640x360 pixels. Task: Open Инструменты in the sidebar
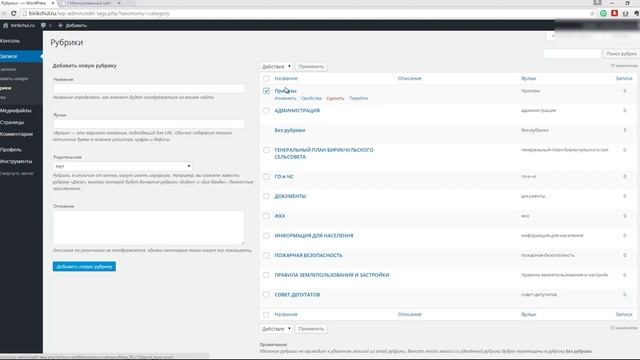click(x=16, y=162)
